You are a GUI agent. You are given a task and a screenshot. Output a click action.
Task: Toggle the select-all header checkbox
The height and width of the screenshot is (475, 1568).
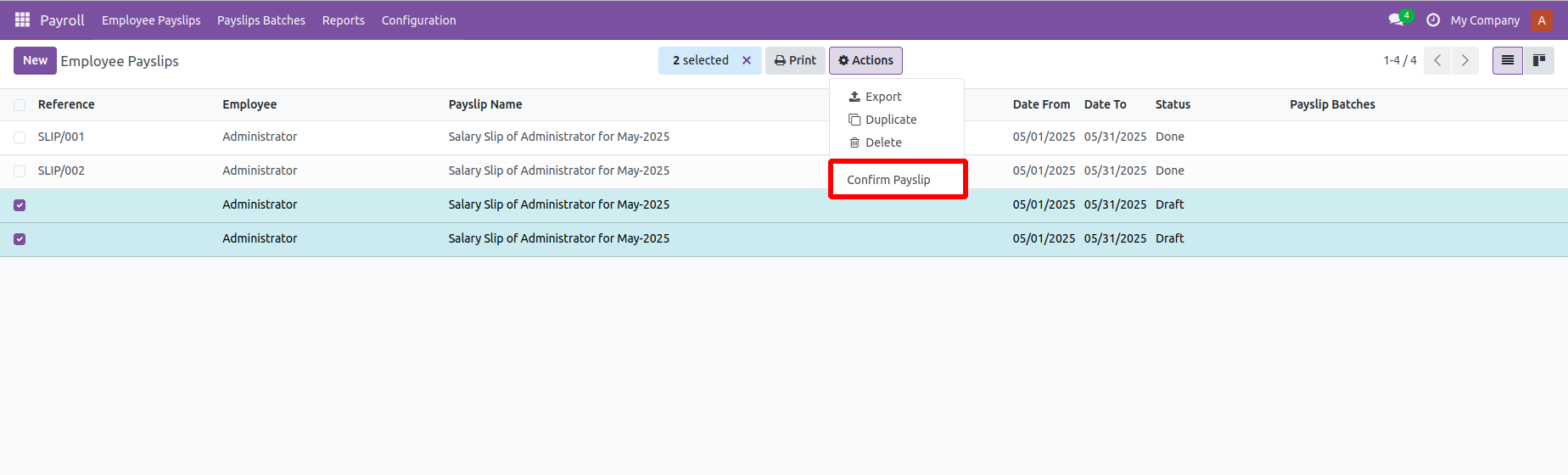pyautogui.click(x=20, y=105)
